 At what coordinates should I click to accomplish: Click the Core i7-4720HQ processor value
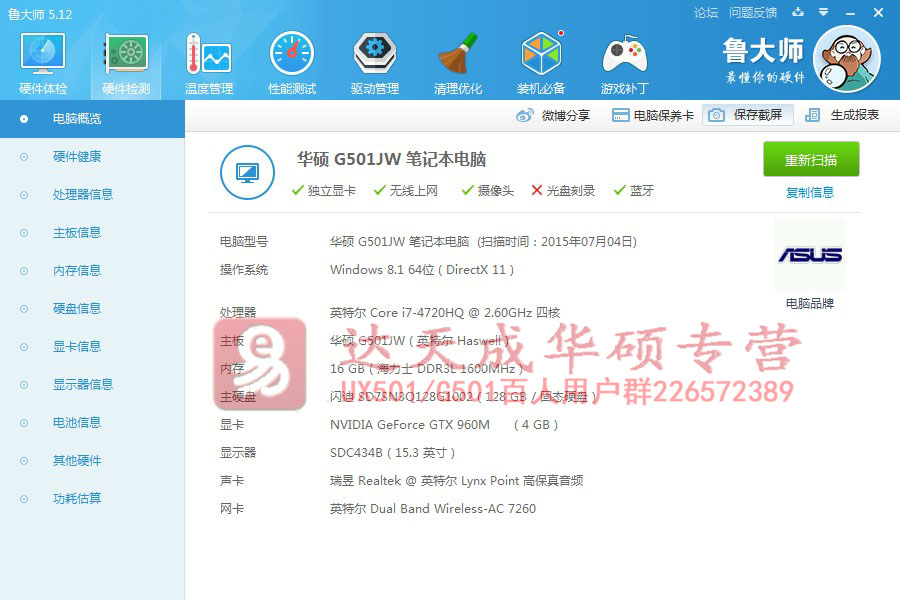[x=445, y=312]
